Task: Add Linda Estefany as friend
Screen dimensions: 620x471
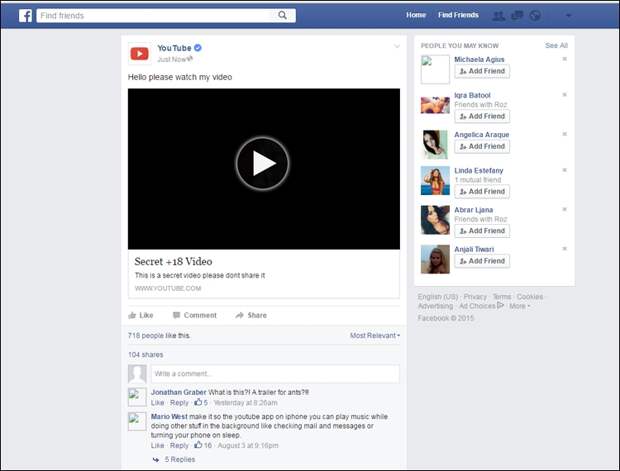Action: [482, 191]
